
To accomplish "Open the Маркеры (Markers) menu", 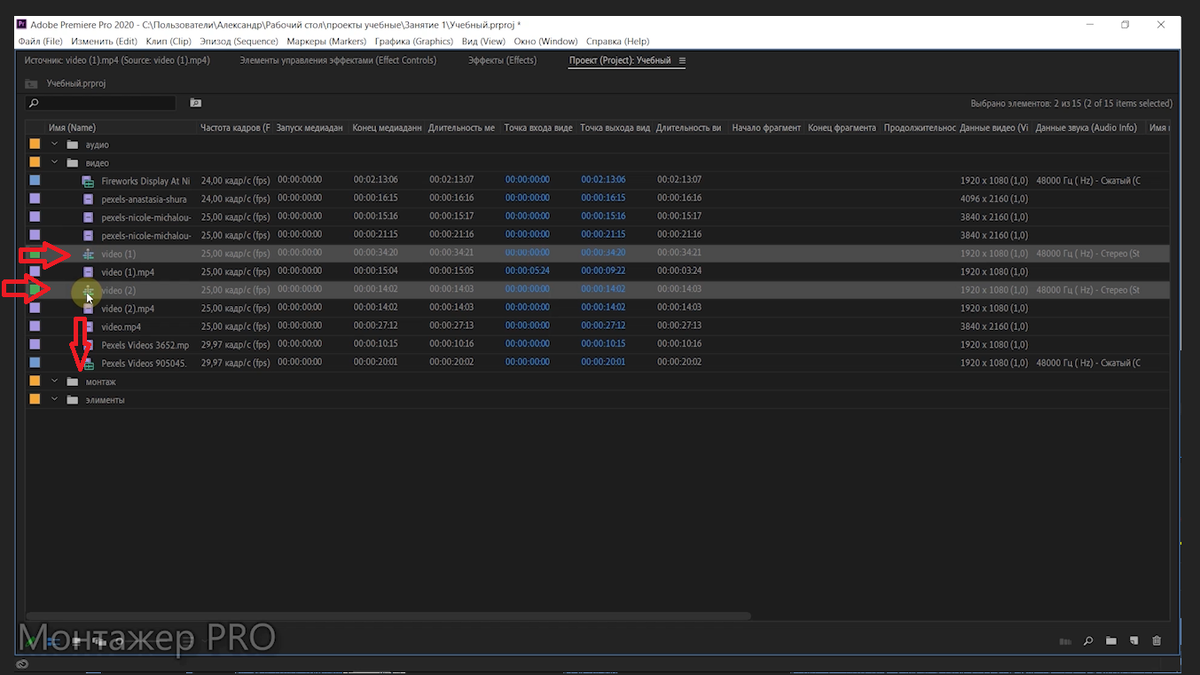I will coord(327,42).
